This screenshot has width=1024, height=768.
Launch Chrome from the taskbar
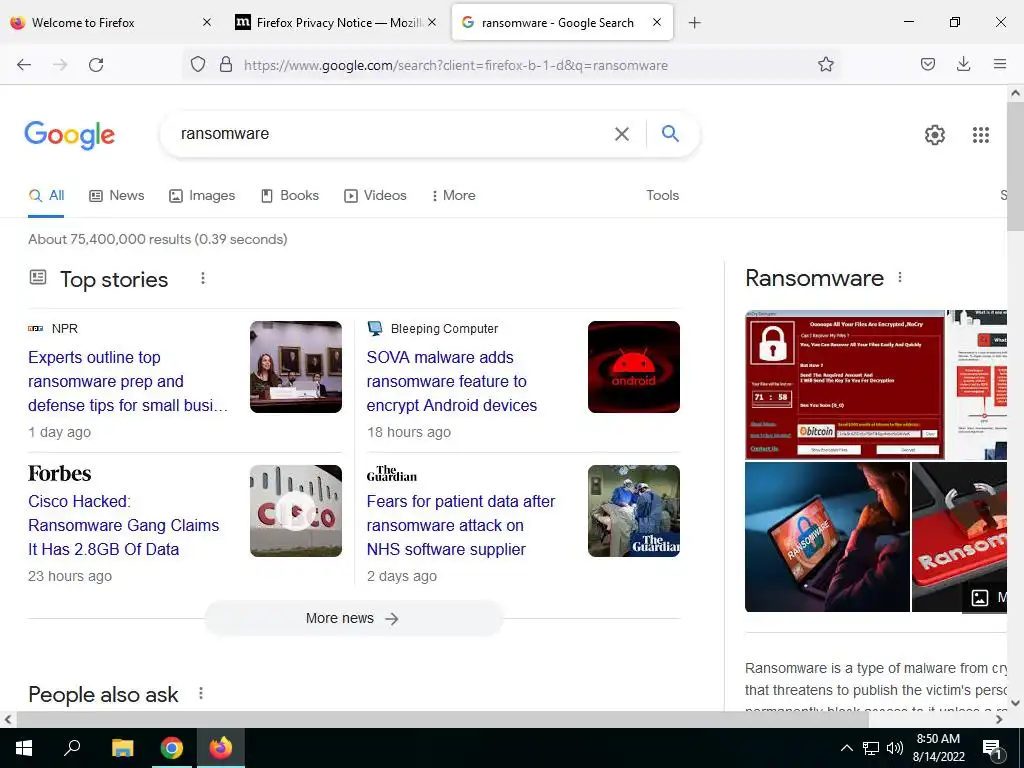click(171, 748)
